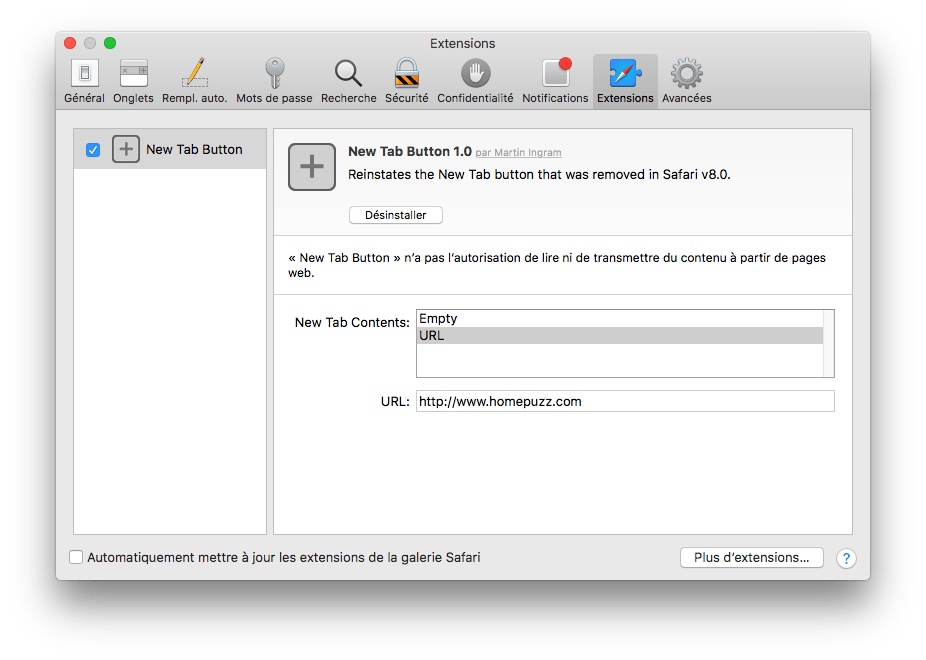Open the Rempl. auto. pencil pane
This screenshot has height=660, width=926.
(x=194, y=81)
